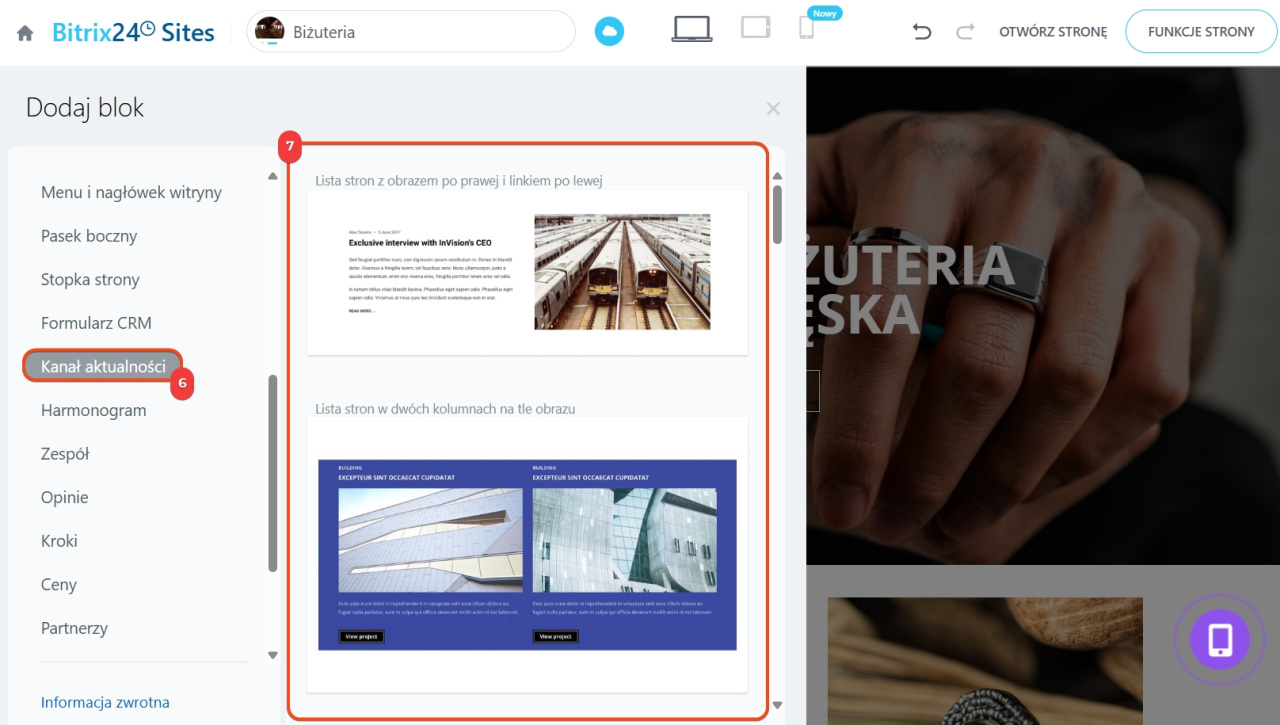Click the home icon
Viewport: 1280px width, 725px height.
click(26, 32)
